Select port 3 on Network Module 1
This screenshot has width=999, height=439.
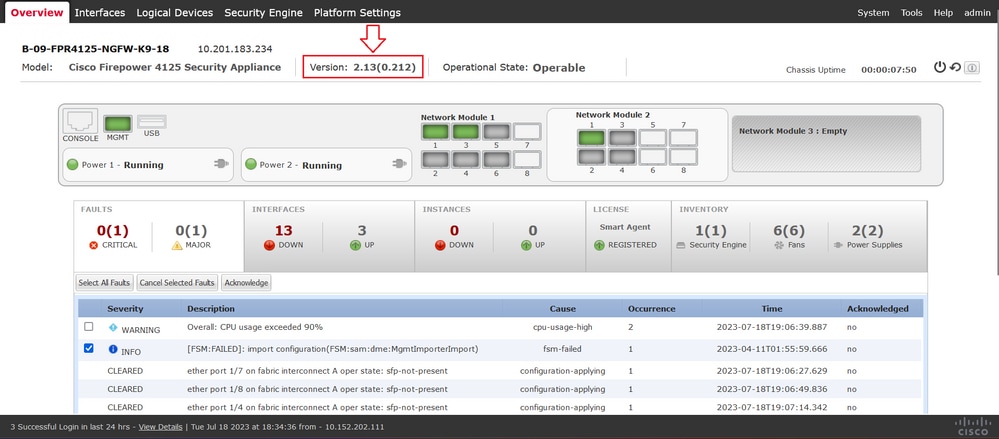coord(466,132)
